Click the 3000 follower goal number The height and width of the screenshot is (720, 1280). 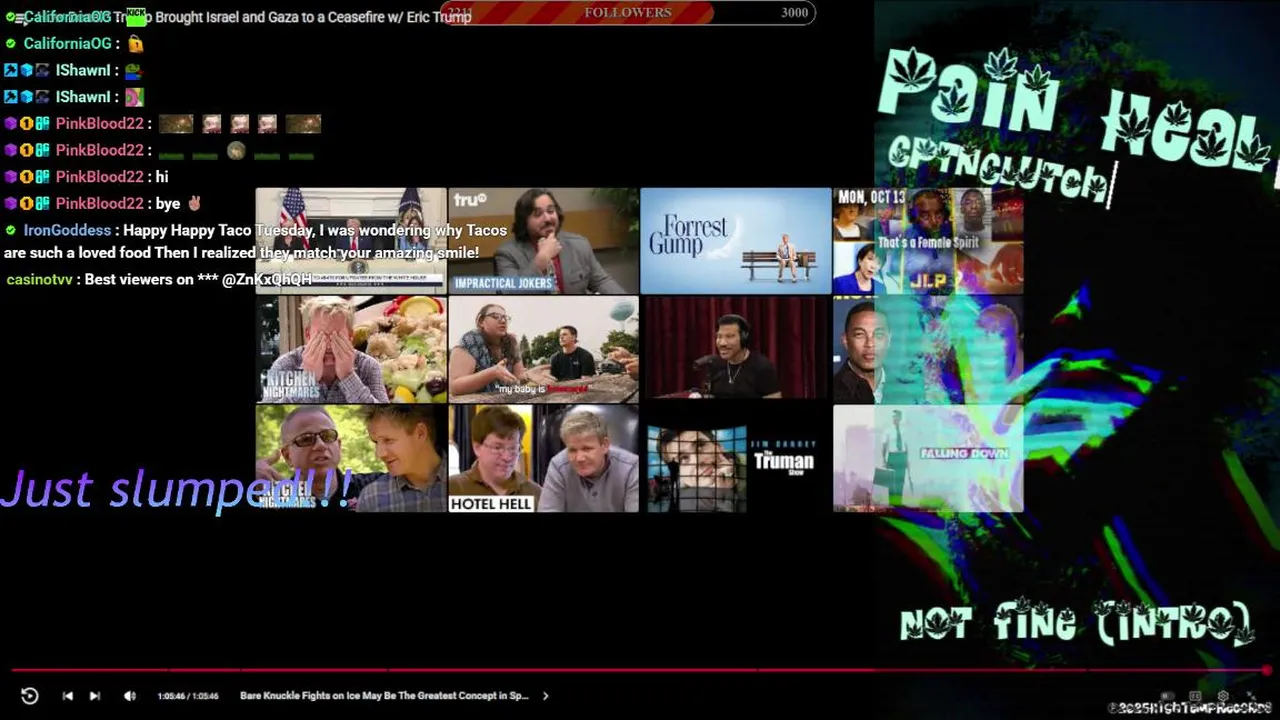click(794, 13)
